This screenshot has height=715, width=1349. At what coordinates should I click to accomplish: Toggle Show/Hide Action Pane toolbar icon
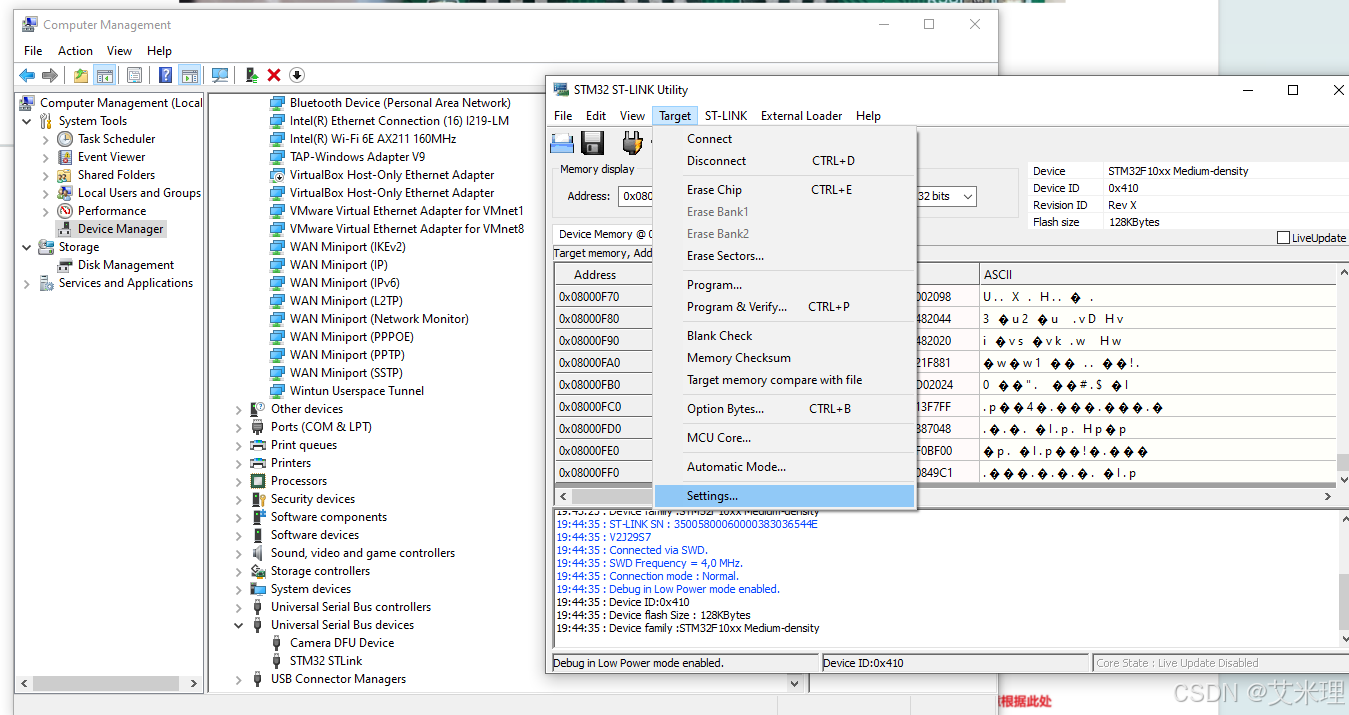(190, 75)
